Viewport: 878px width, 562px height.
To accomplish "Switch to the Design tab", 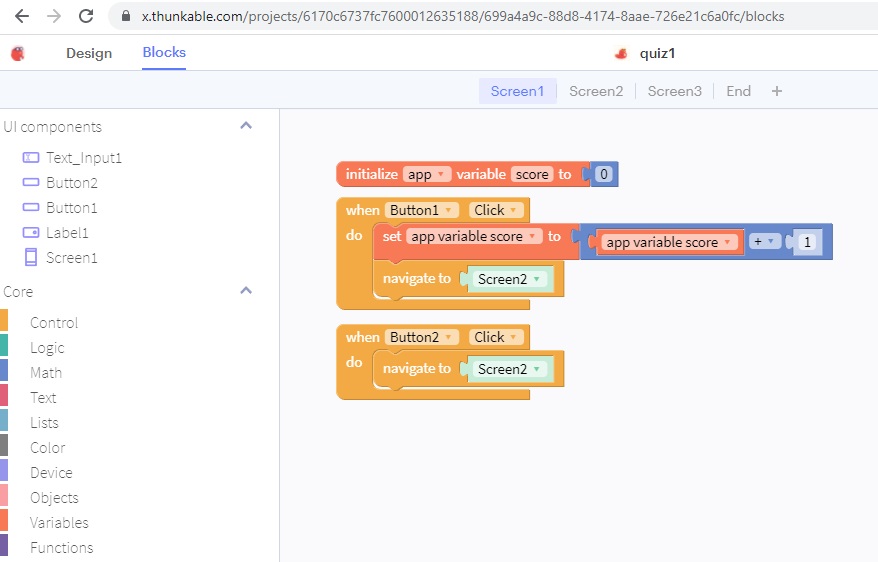I will [89, 53].
